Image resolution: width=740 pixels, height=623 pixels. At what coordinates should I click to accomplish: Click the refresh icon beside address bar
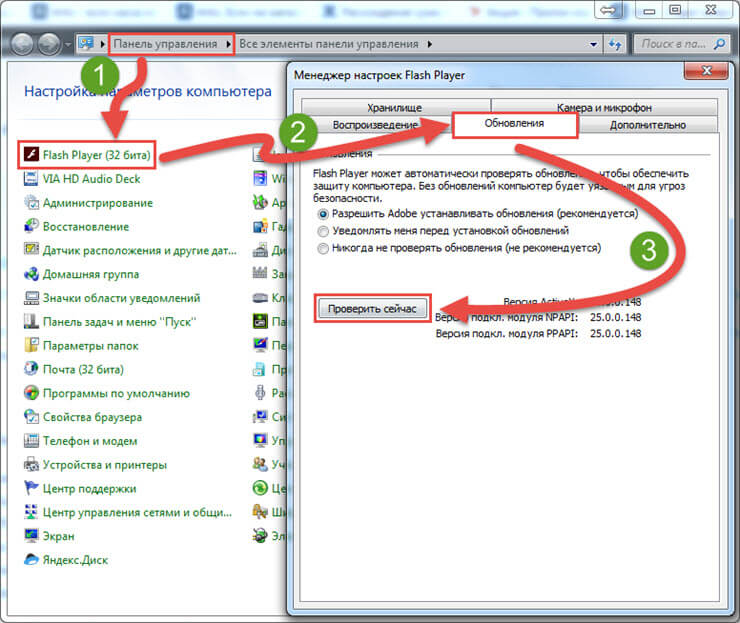pyautogui.click(x=615, y=44)
